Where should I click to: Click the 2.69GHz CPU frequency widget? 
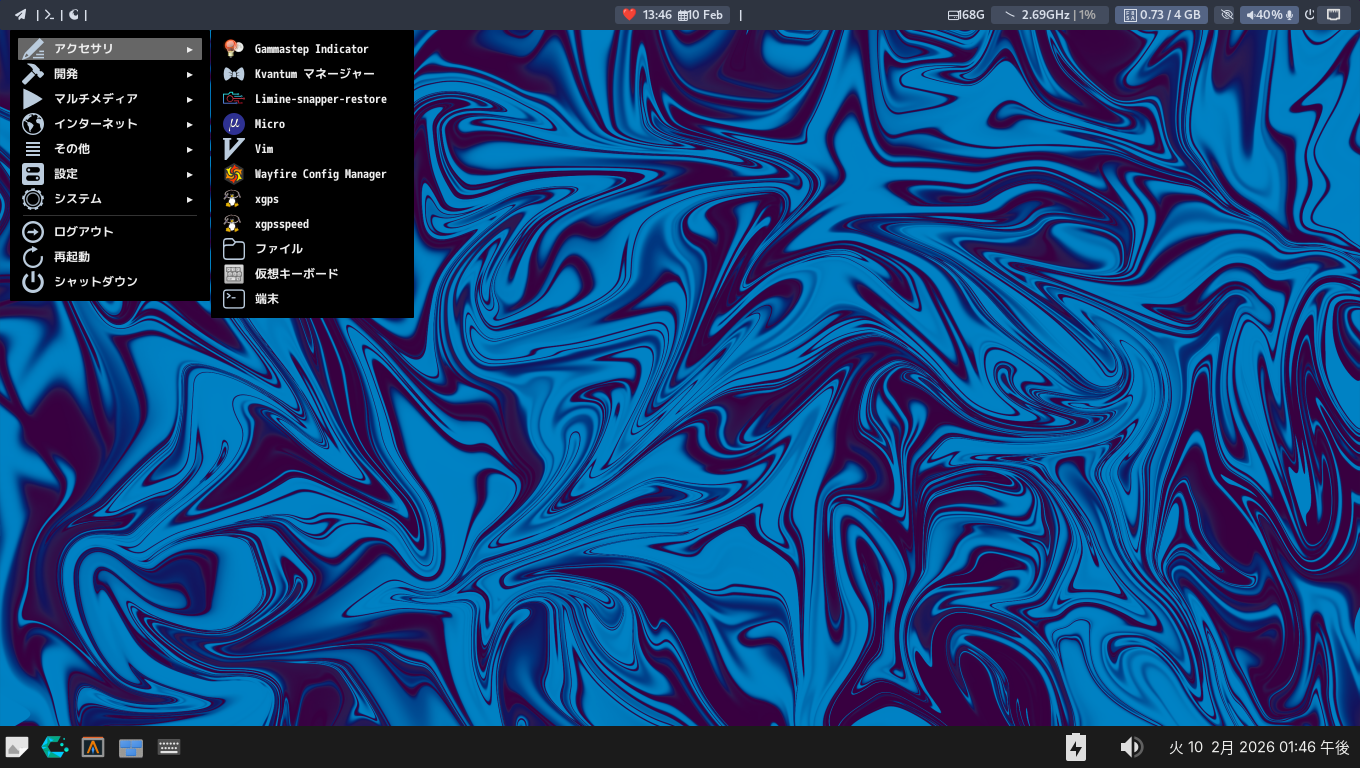1050,15
